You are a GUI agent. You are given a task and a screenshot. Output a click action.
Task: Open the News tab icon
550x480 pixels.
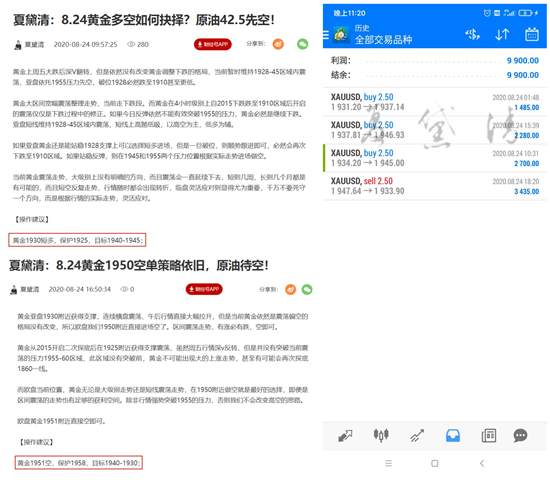pyautogui.click(x=489, y=435)
